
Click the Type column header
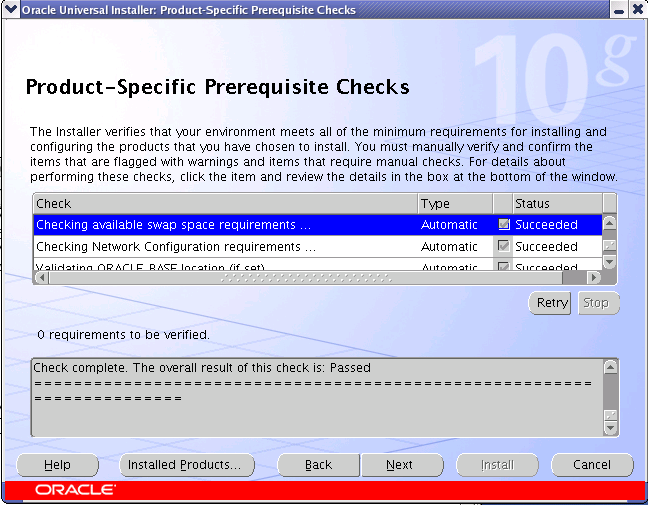[455, 203]
